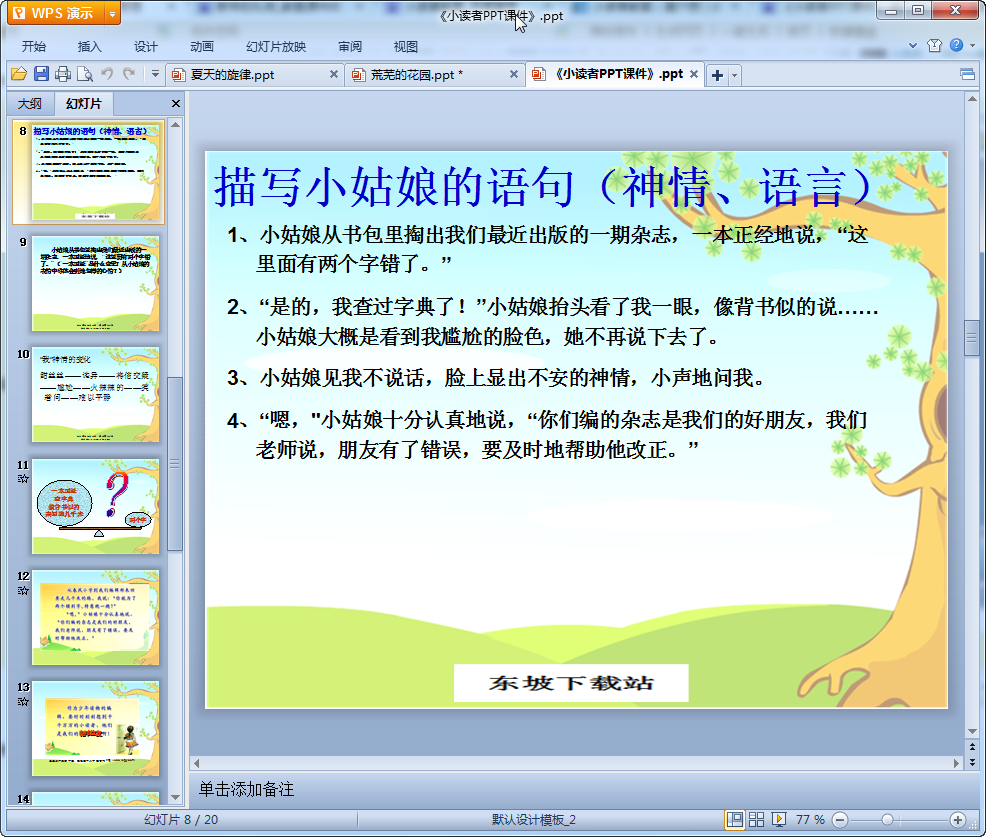
Task: Select slide 10 thumbnail
Action: [96, 395]
